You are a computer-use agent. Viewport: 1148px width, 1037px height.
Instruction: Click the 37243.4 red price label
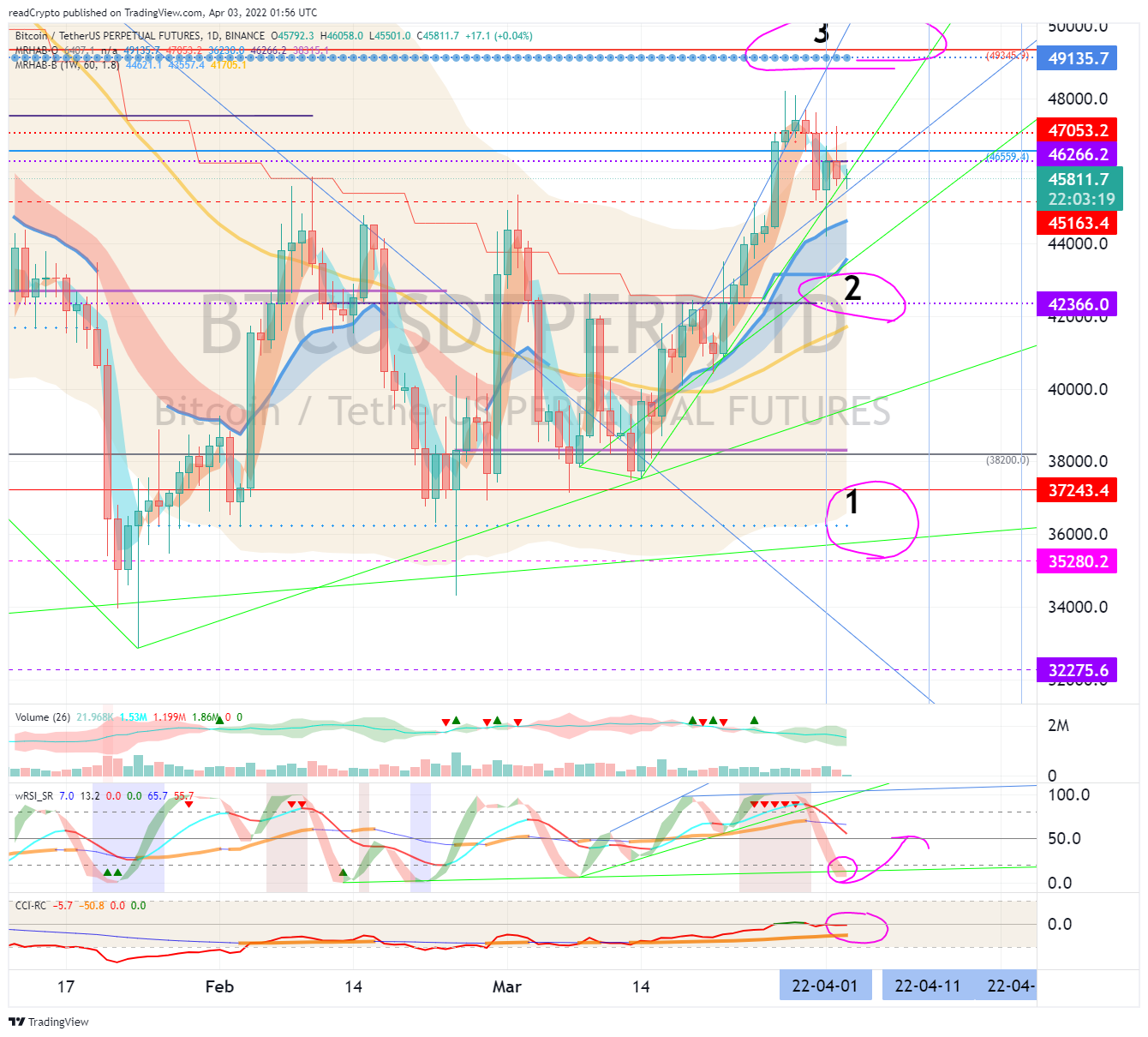coord(1079,490)
